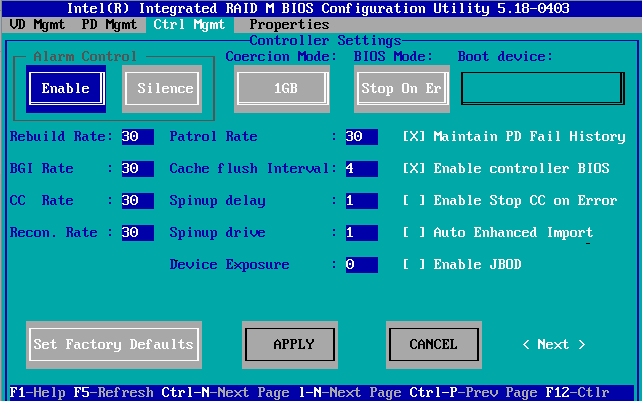The width and height of the screenshot is (642, 401).
Task: Edit the CC Rate value
Action: click(138, 201)
